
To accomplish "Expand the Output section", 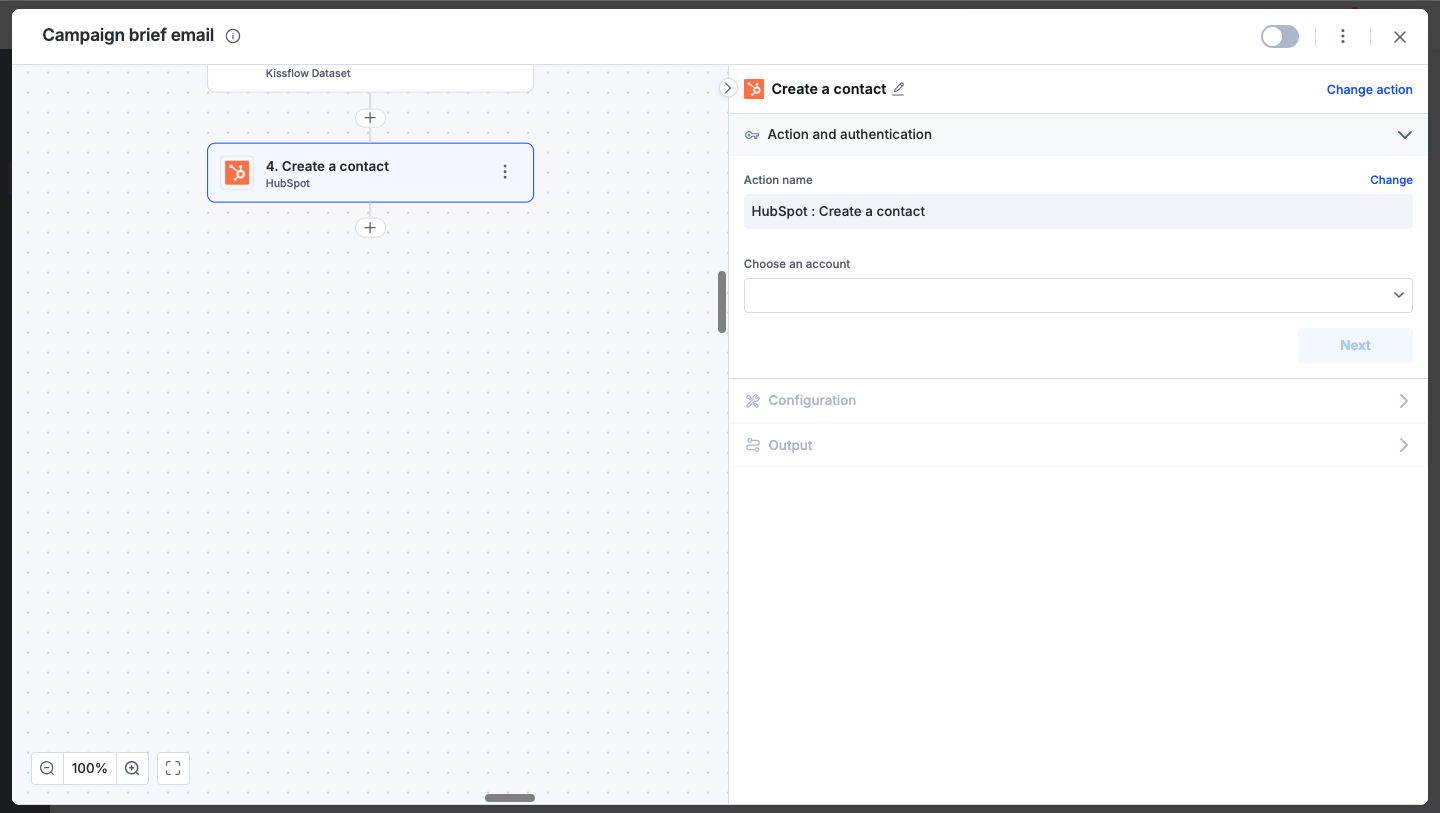I will coord(1078,445).
